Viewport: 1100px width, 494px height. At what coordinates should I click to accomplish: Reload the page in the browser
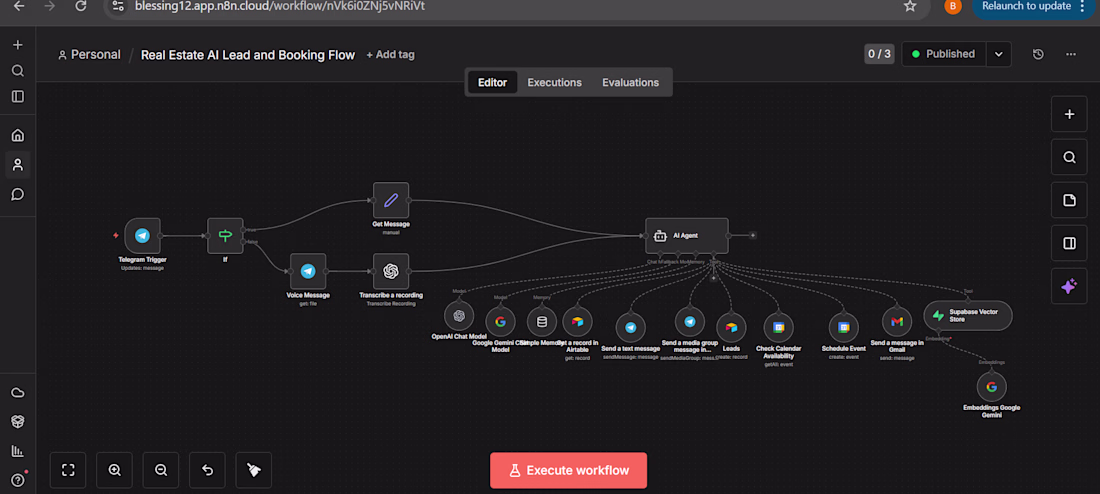(81, 6)
